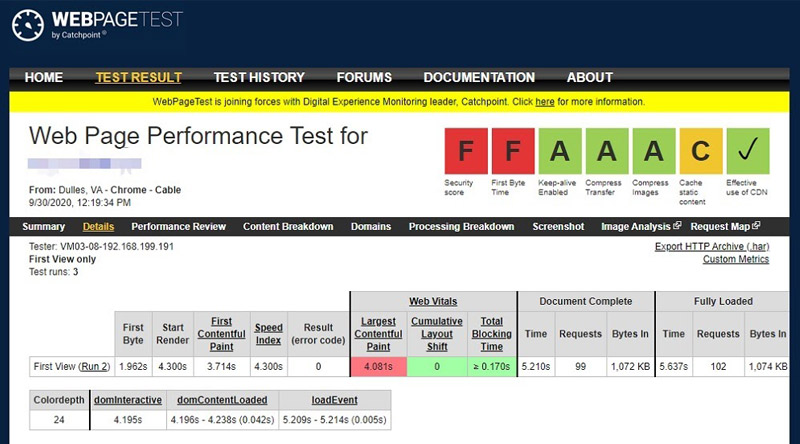The height and width of the screenshot is (444, 800).
Task: Open the Content Breakdown tab
Action: (288, 227)
